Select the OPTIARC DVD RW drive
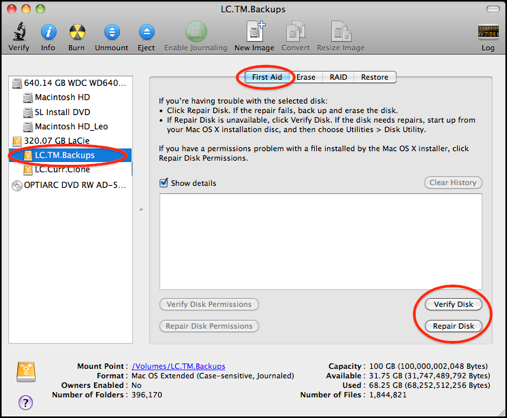This screenshot has height=418, width=507. [69, 185]
